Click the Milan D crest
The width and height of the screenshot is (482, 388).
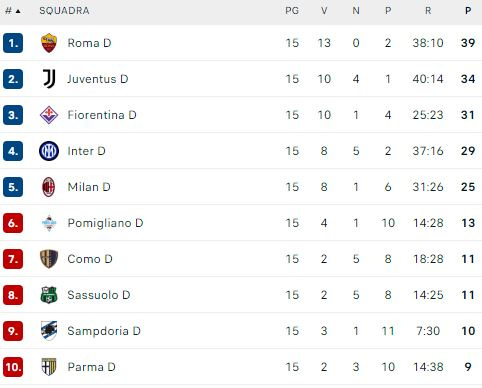49,187
